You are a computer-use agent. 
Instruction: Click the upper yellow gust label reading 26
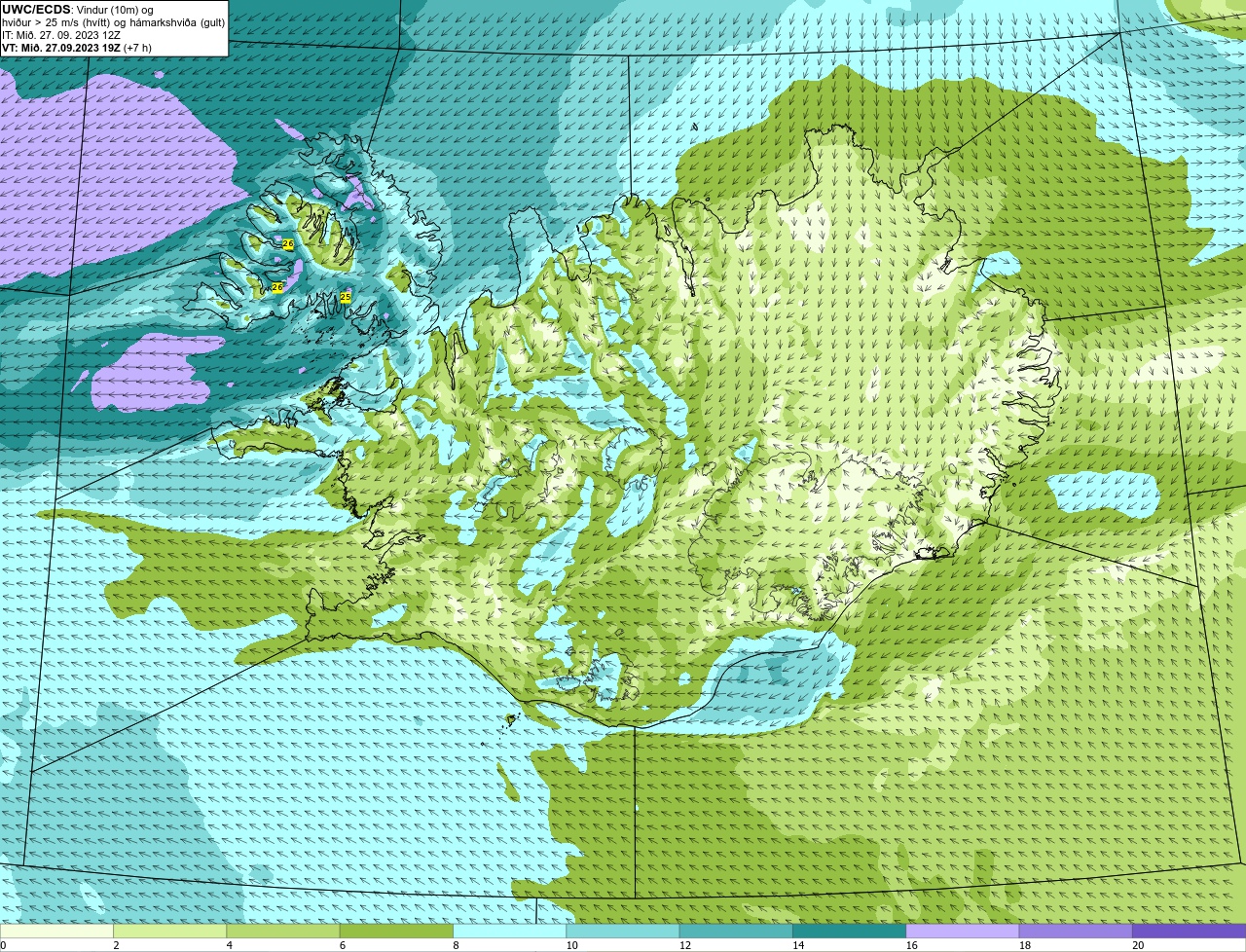[288, 243]
